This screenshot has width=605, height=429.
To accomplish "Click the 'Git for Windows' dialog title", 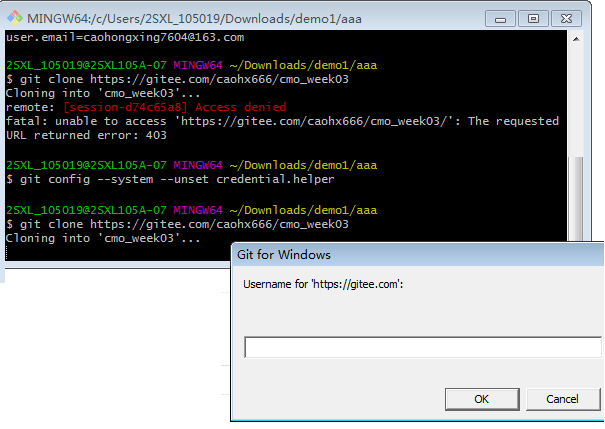I will click(284, 255).
